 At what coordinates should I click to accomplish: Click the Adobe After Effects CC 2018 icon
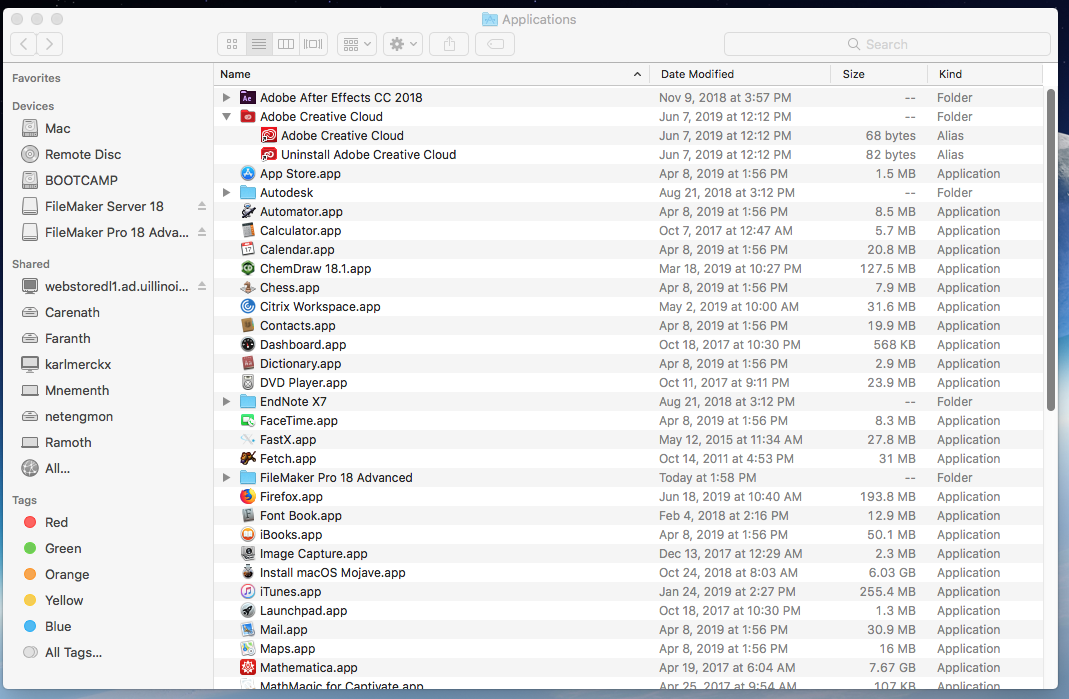click(x=247, y=98)
